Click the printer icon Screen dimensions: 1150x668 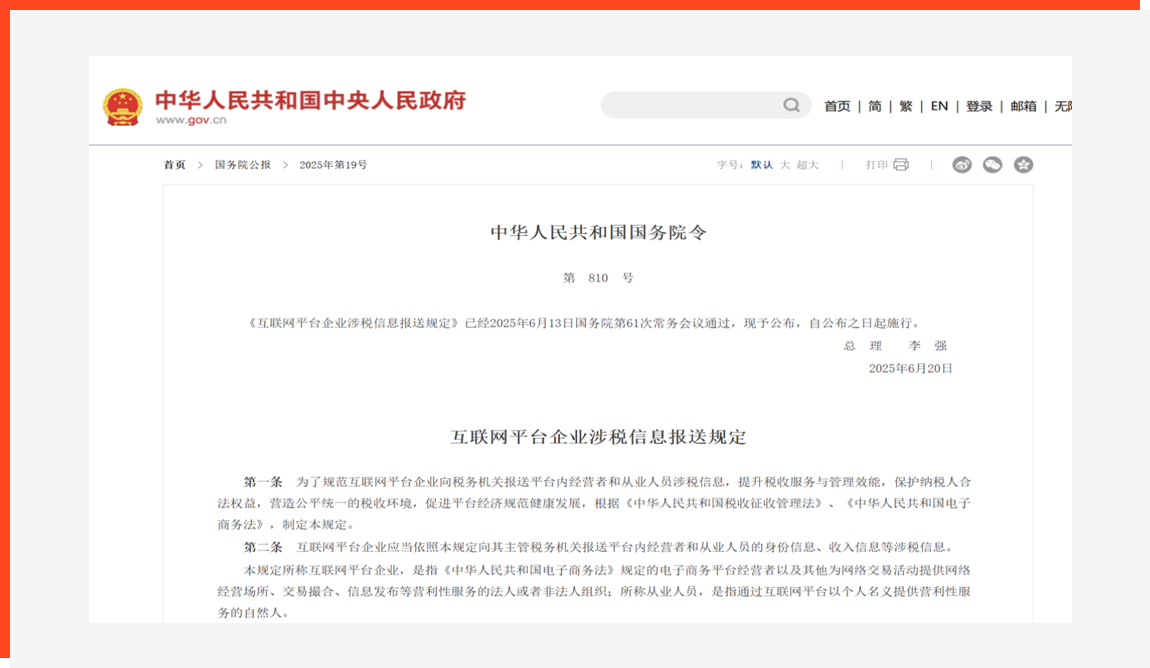point(901,165)
